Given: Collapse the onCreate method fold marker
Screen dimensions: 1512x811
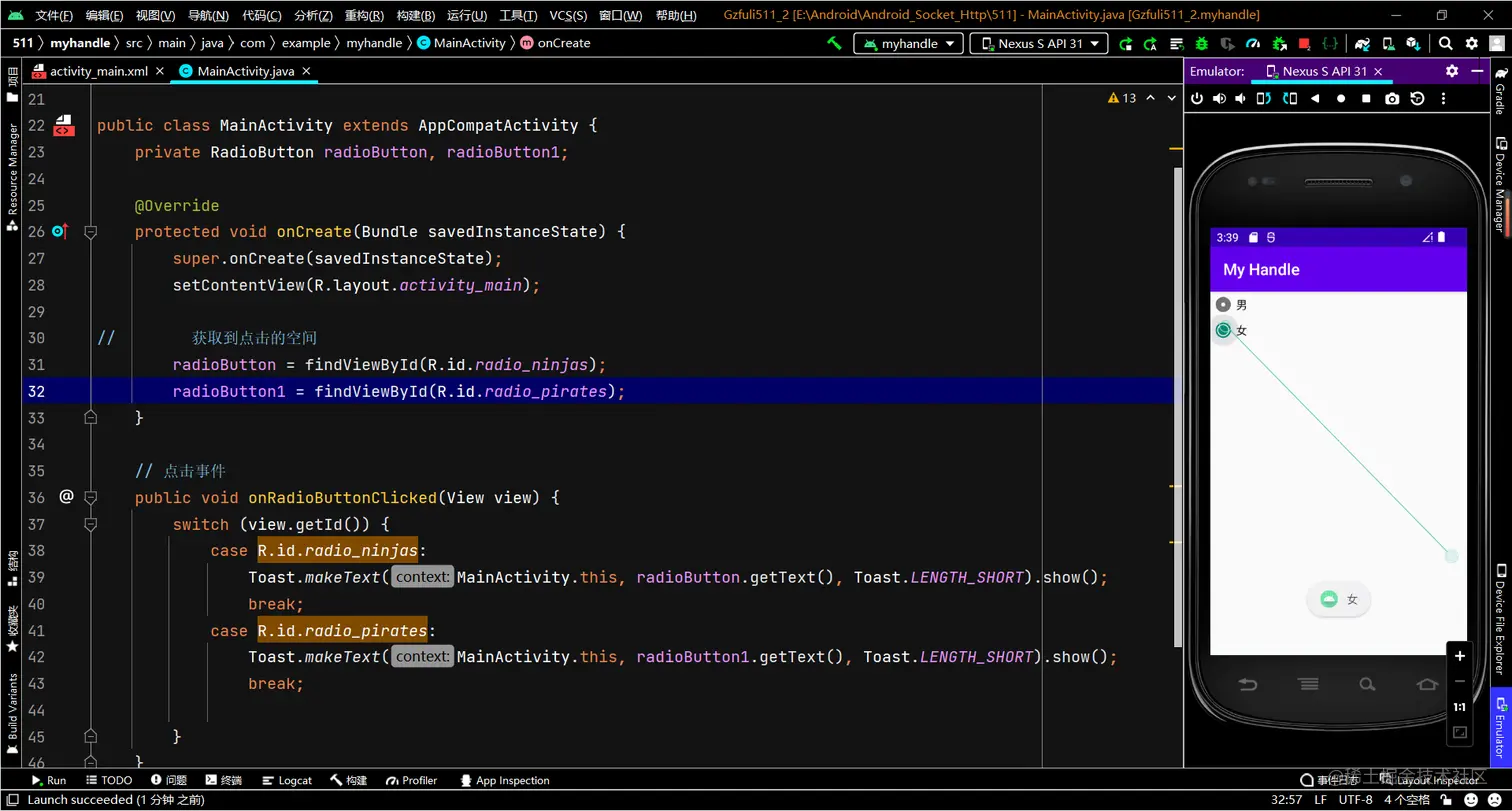Looking at the screenshot, I should 91,232.
